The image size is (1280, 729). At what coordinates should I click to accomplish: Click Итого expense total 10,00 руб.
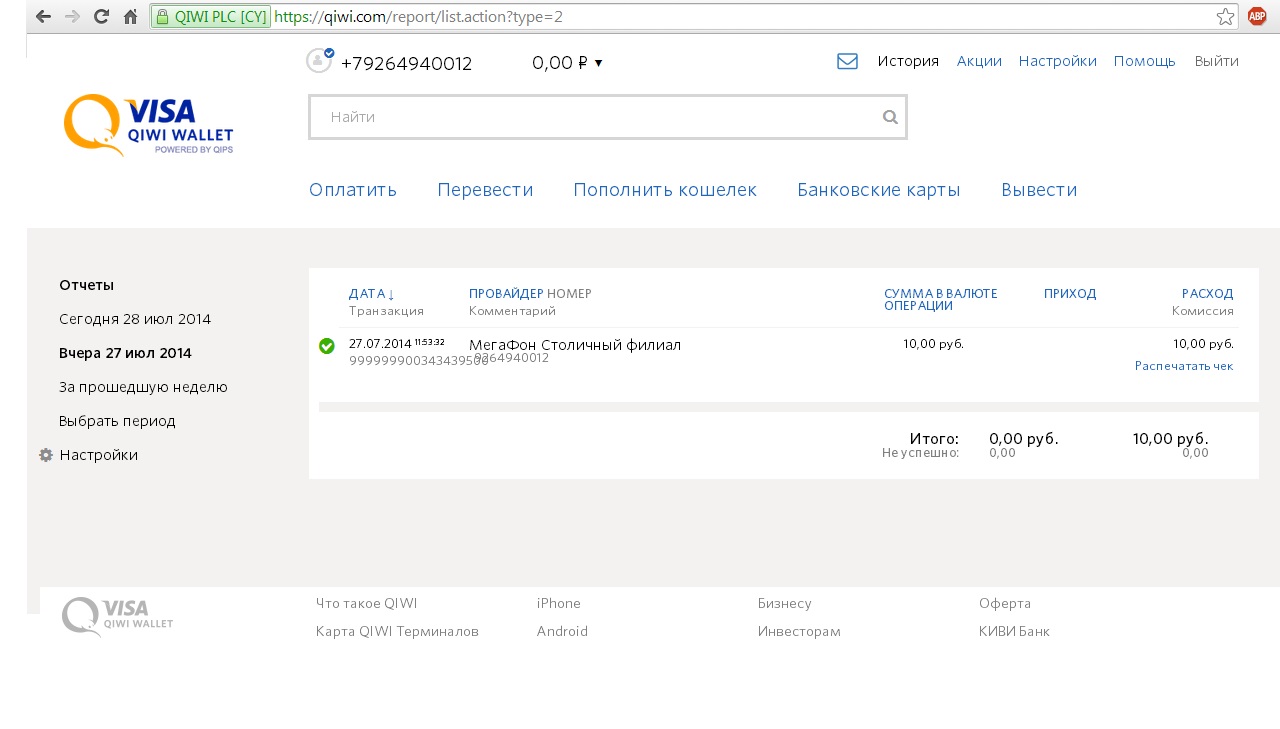[1170, 439]
